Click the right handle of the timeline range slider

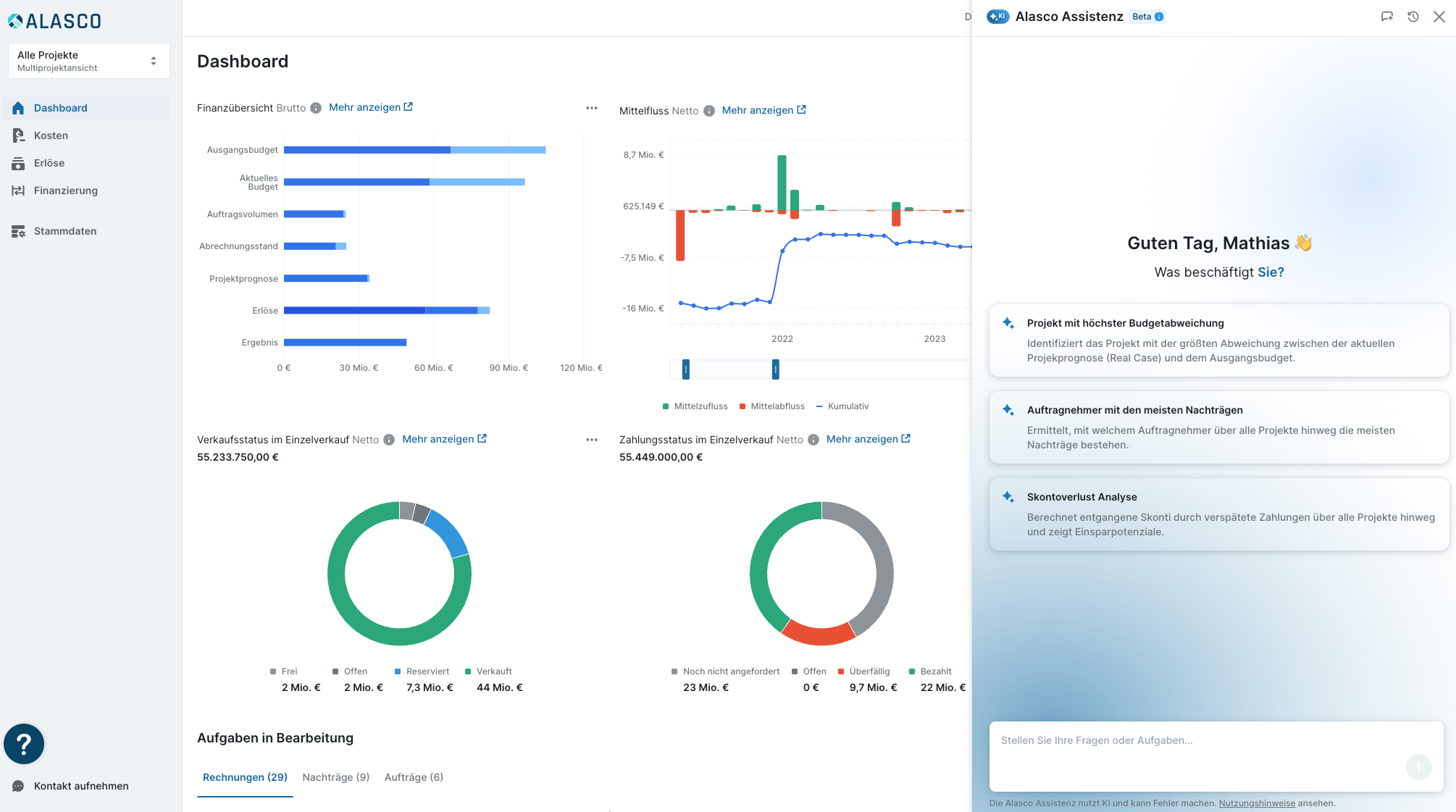pyautogui.click(x=775, y=369)
